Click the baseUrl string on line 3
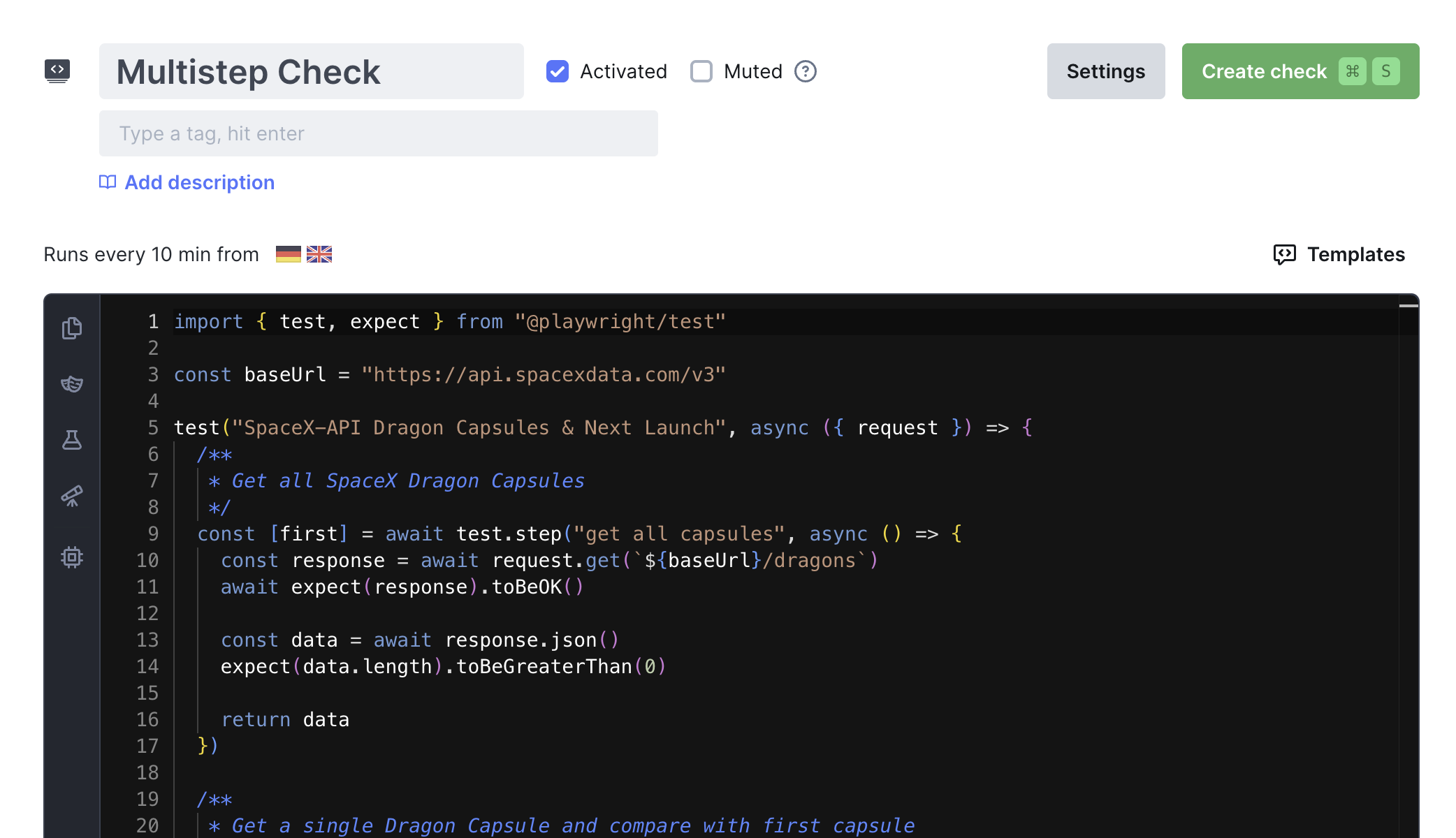 pos(544,374)
